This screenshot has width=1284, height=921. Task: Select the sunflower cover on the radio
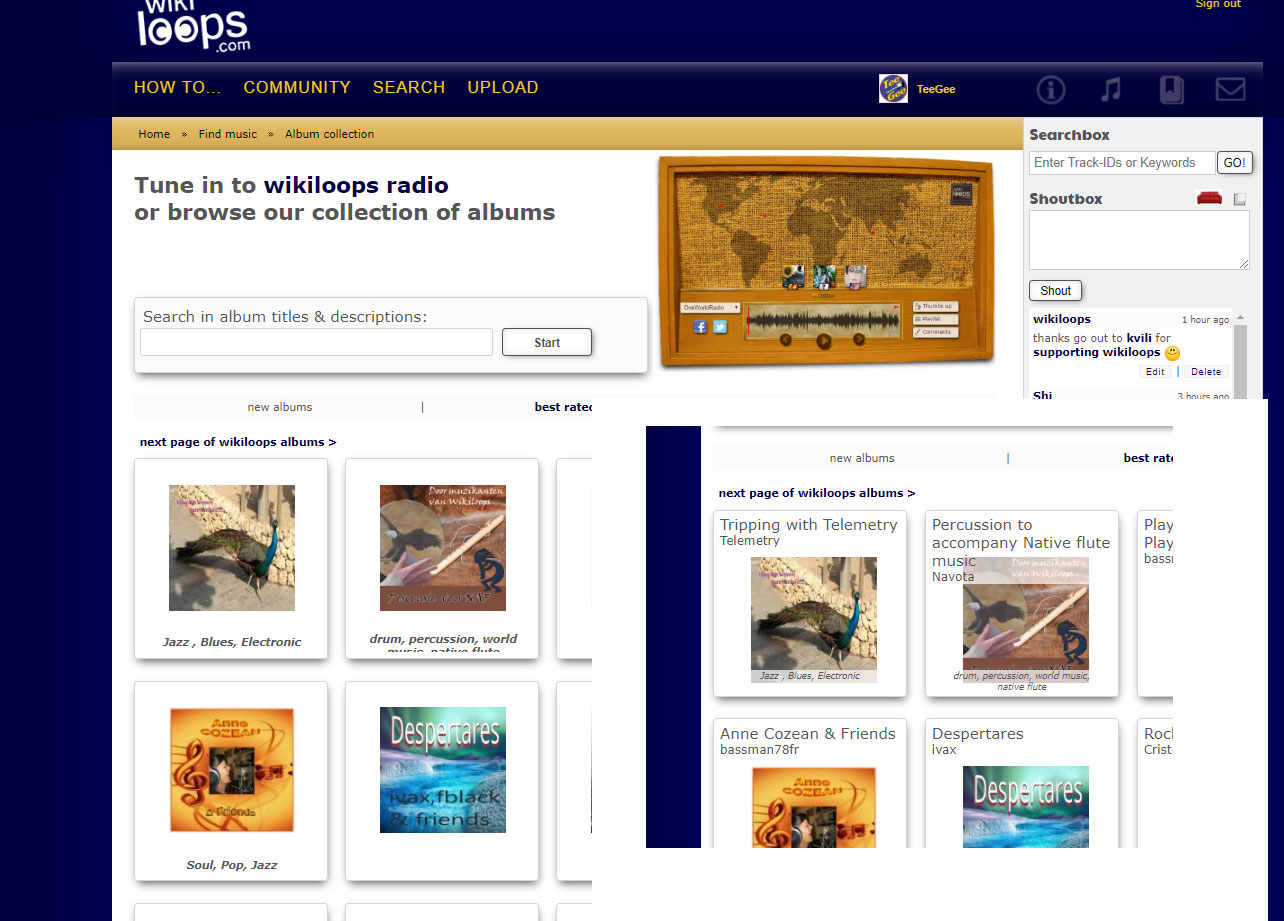pos(793,277)
